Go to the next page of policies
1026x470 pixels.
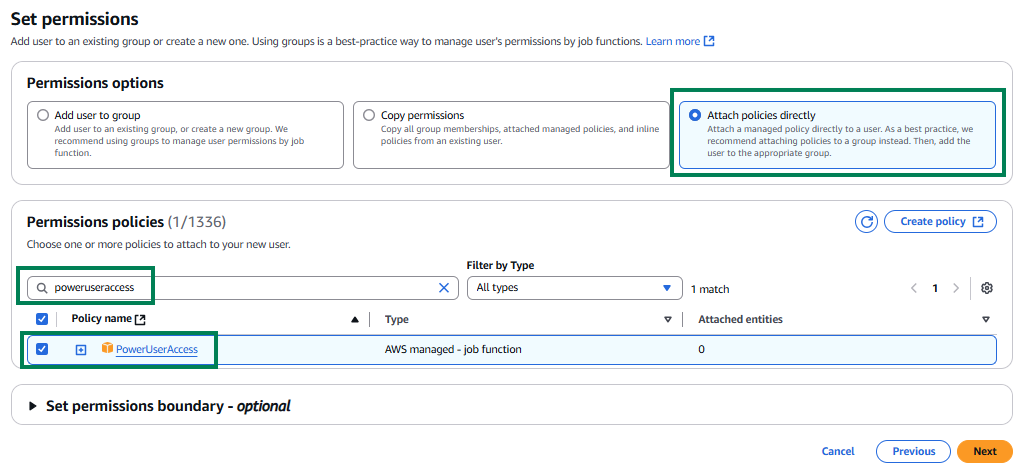(x=957, y=288)
